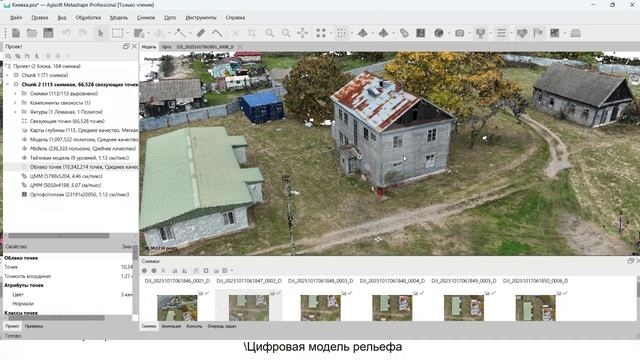Select the Move region tool
This screenshot has height=360, width=640.
[x=139, y=33]
